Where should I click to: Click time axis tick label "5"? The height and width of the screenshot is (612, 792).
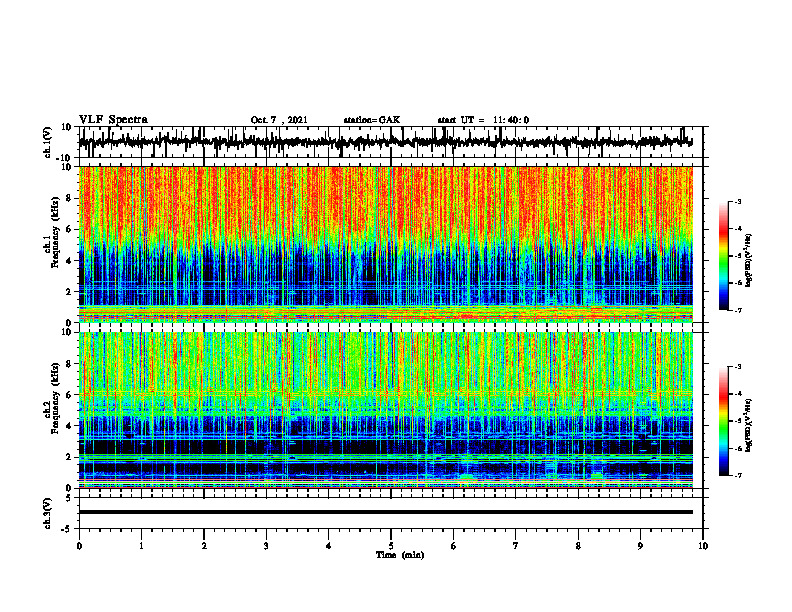pos(391,546)
